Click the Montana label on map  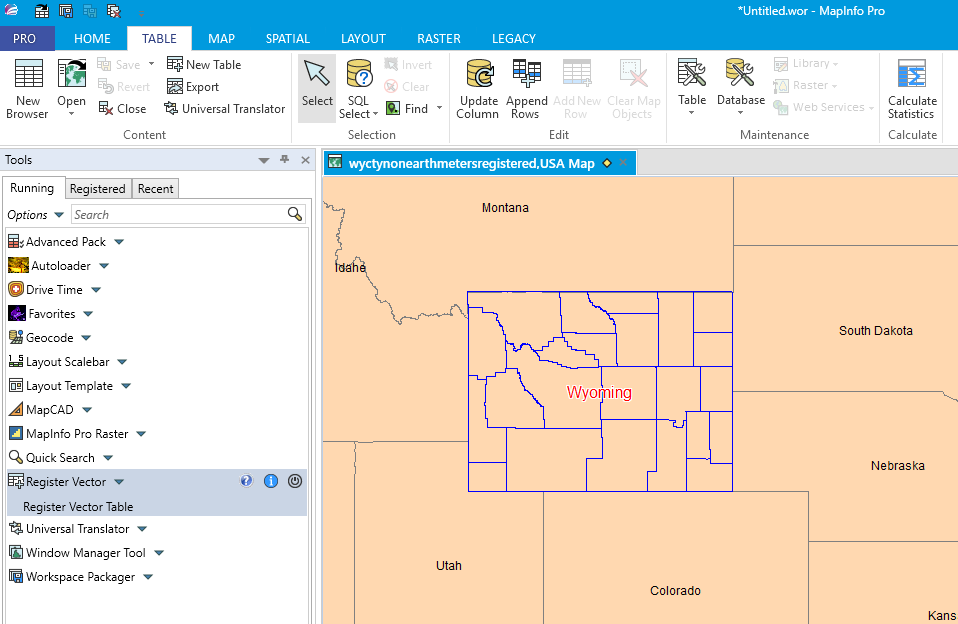point(505,208)
